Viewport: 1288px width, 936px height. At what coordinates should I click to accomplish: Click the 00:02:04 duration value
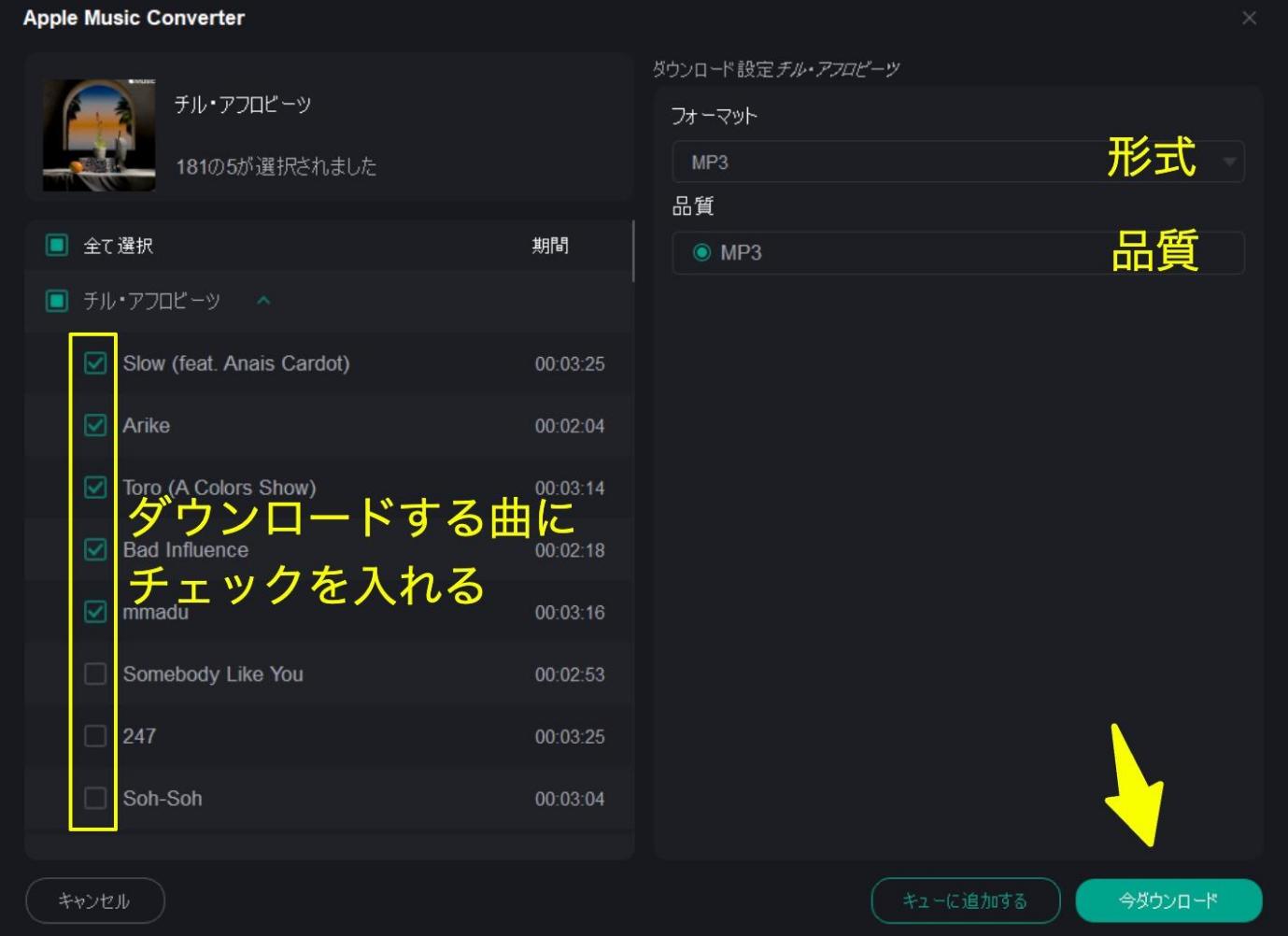570,426
